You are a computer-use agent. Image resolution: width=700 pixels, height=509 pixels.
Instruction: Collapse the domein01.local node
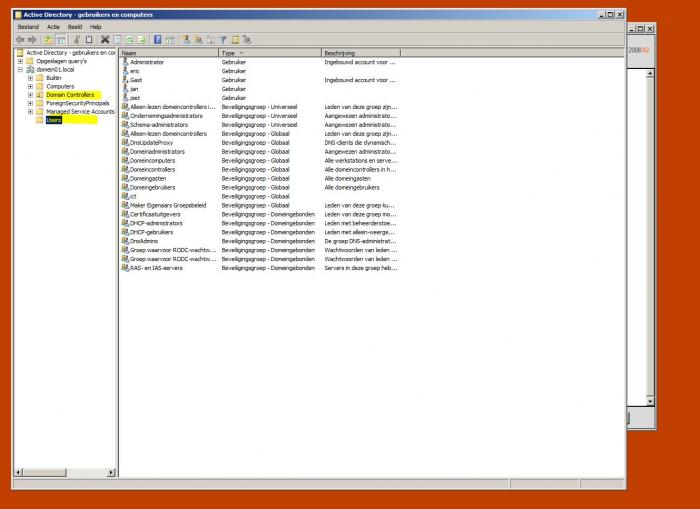pos(20,70)
